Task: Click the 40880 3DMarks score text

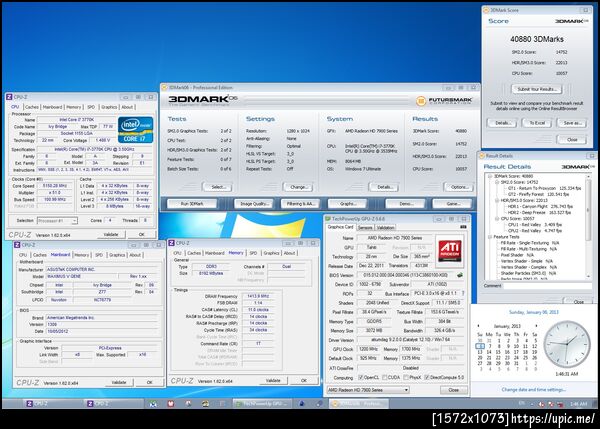Action: pos(536,39)
